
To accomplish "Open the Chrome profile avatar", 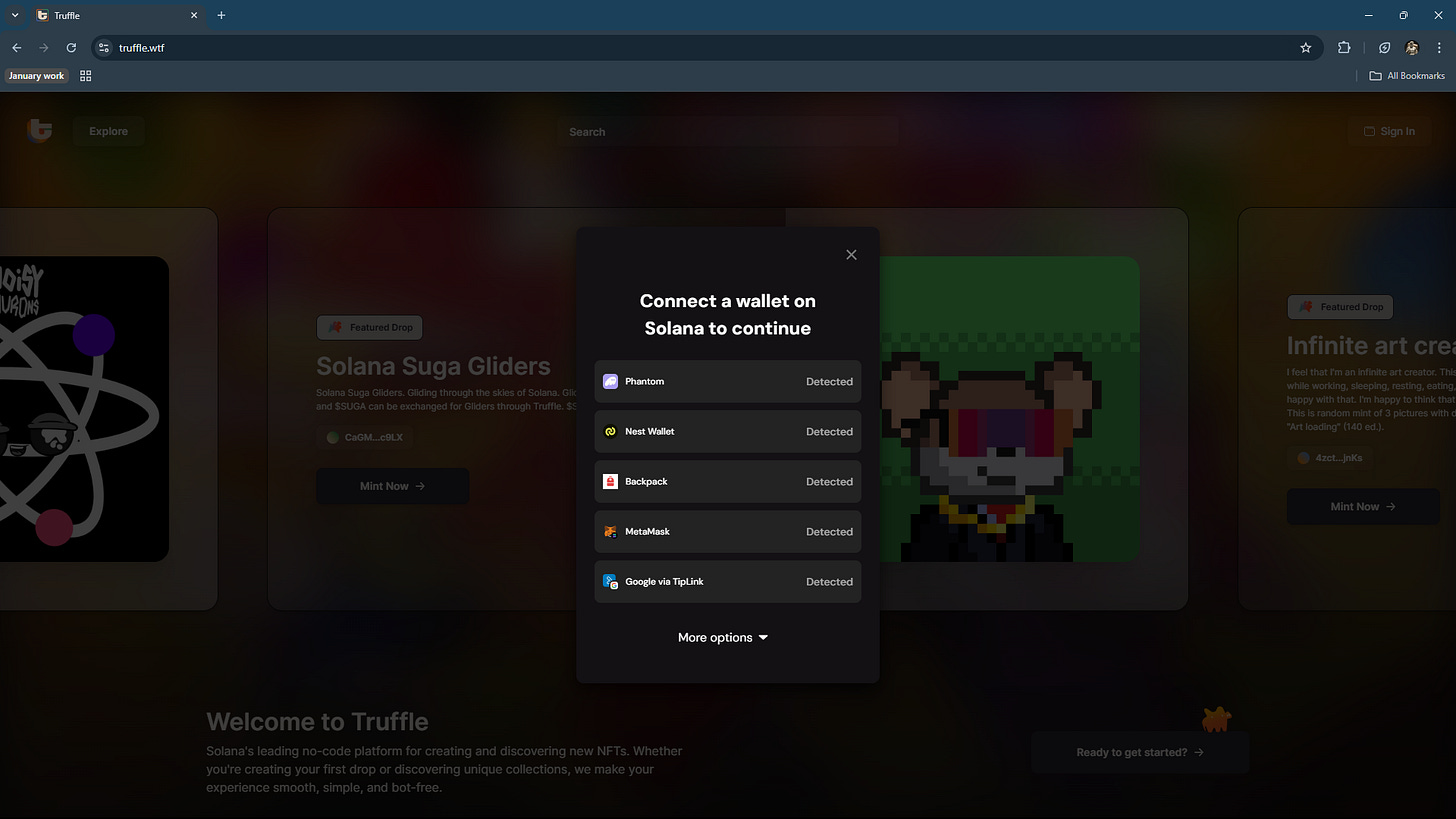I will coord(1411,47).
